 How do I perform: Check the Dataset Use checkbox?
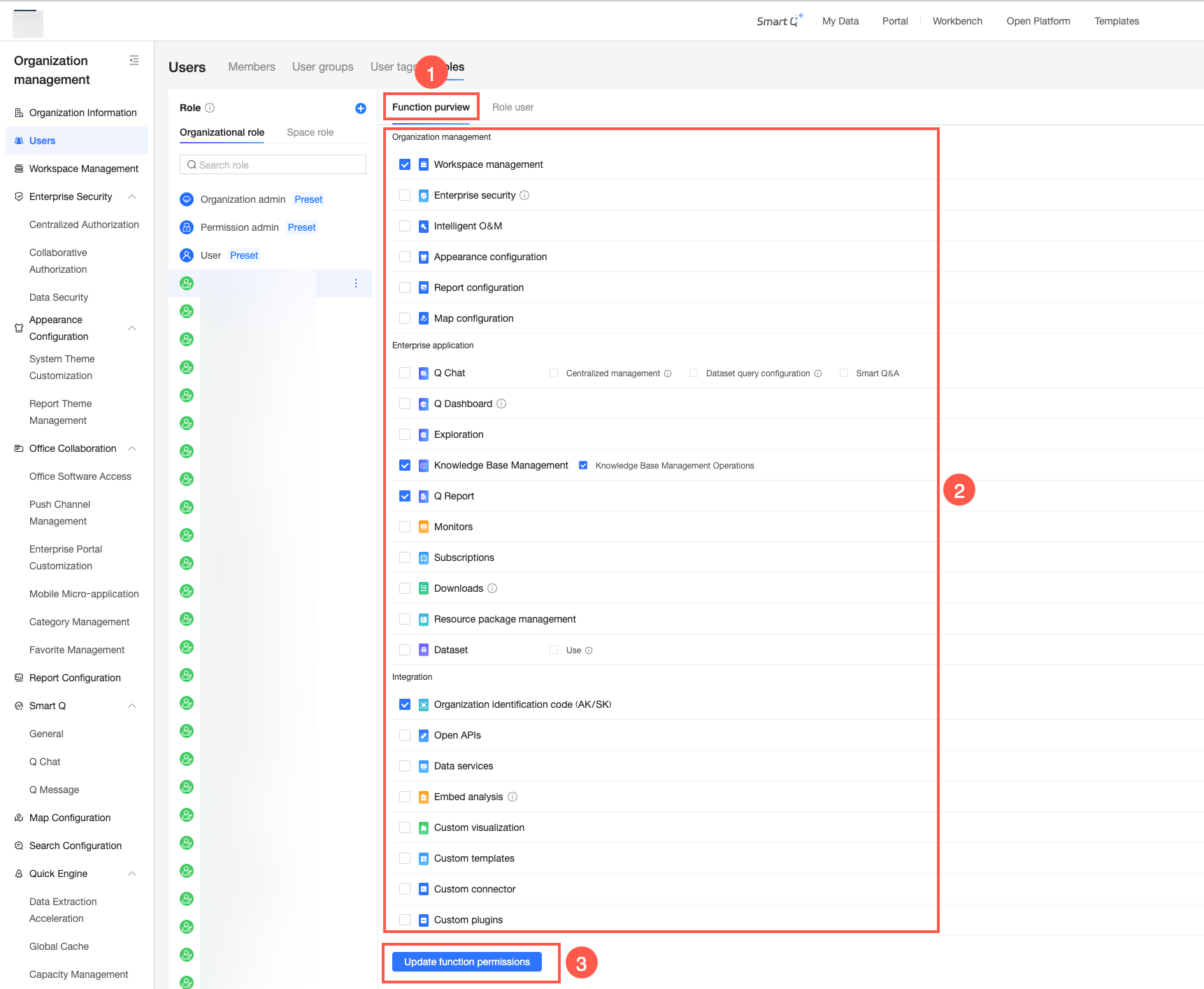(x=554, y=650)
